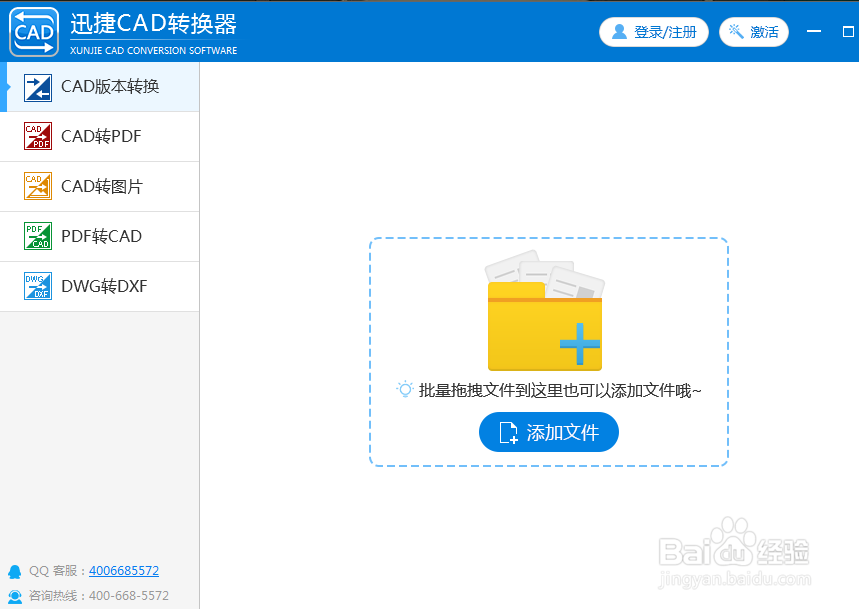Image resolution: width=859 pixels, height=609 pixels.
Task: Click the 迅捷CAD转换器 title text
Action: tap(153, 24)
